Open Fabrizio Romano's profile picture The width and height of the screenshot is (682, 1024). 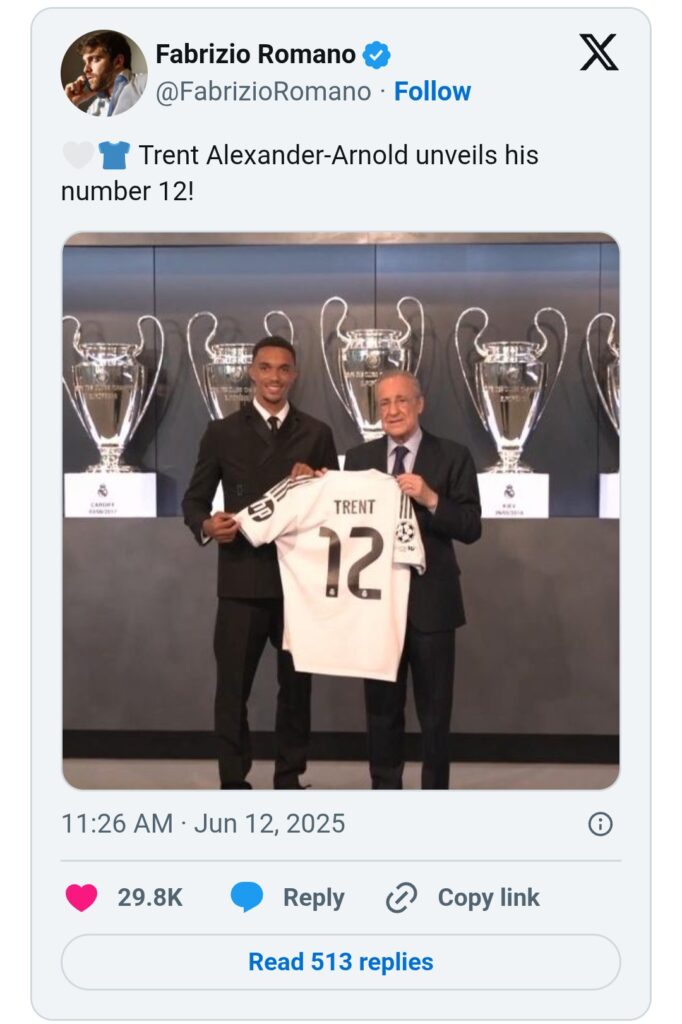point(104,73)
